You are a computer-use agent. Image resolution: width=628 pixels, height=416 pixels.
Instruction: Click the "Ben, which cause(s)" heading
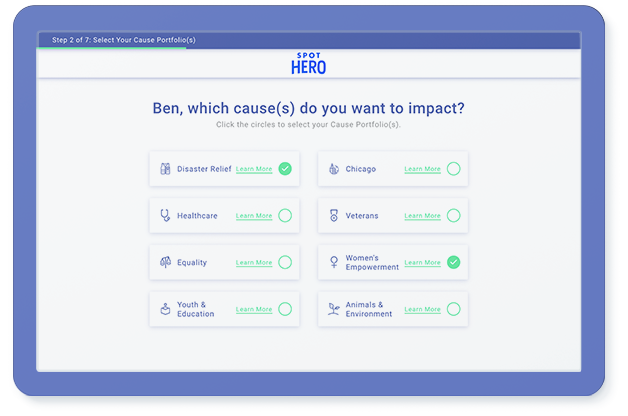(308, 108)
